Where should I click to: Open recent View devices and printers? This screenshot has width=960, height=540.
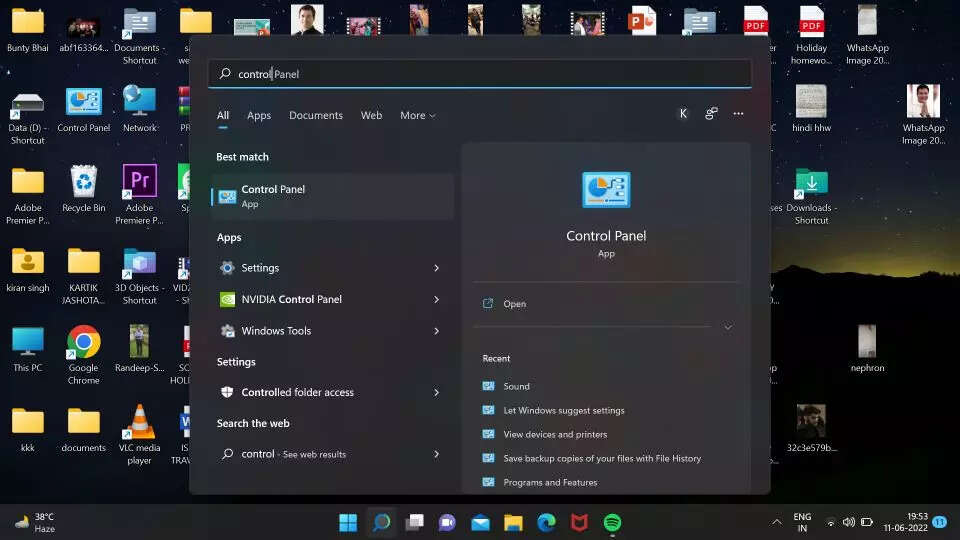point(545,434)
